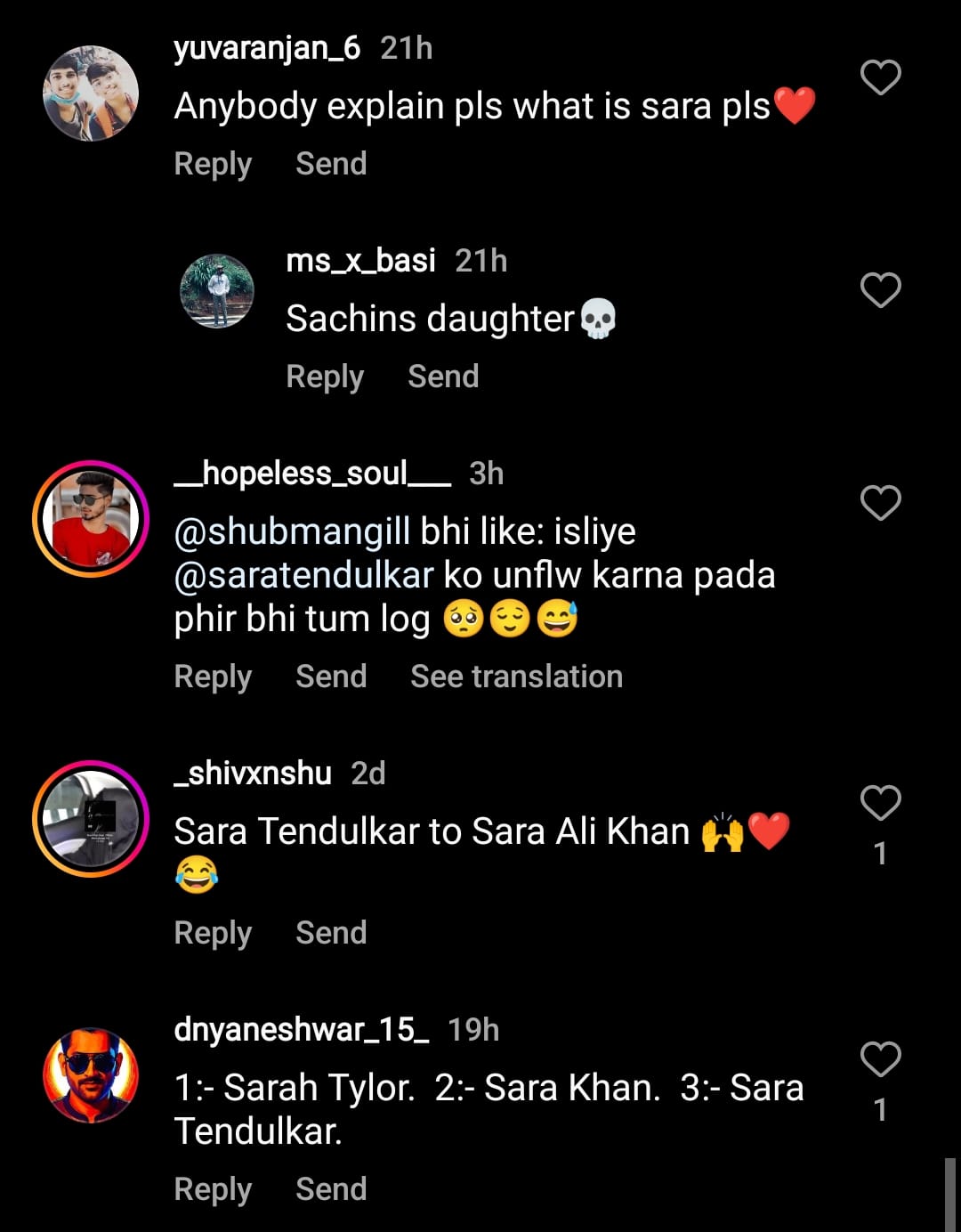
Task: Open dnyaneshwar_15_'s profile picture
Action: (91, 1075)
